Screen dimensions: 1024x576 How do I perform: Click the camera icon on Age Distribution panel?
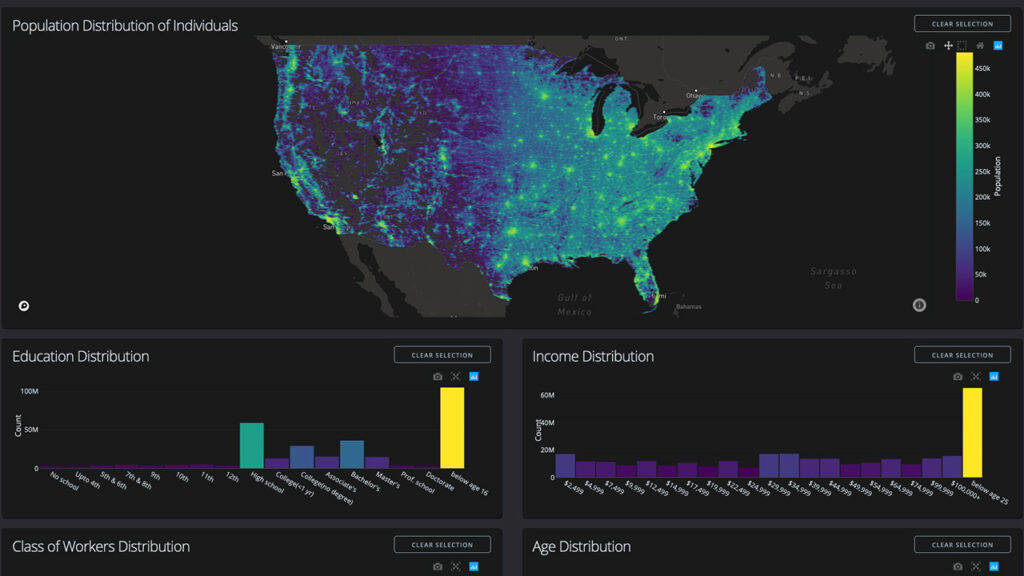[957, 566]
